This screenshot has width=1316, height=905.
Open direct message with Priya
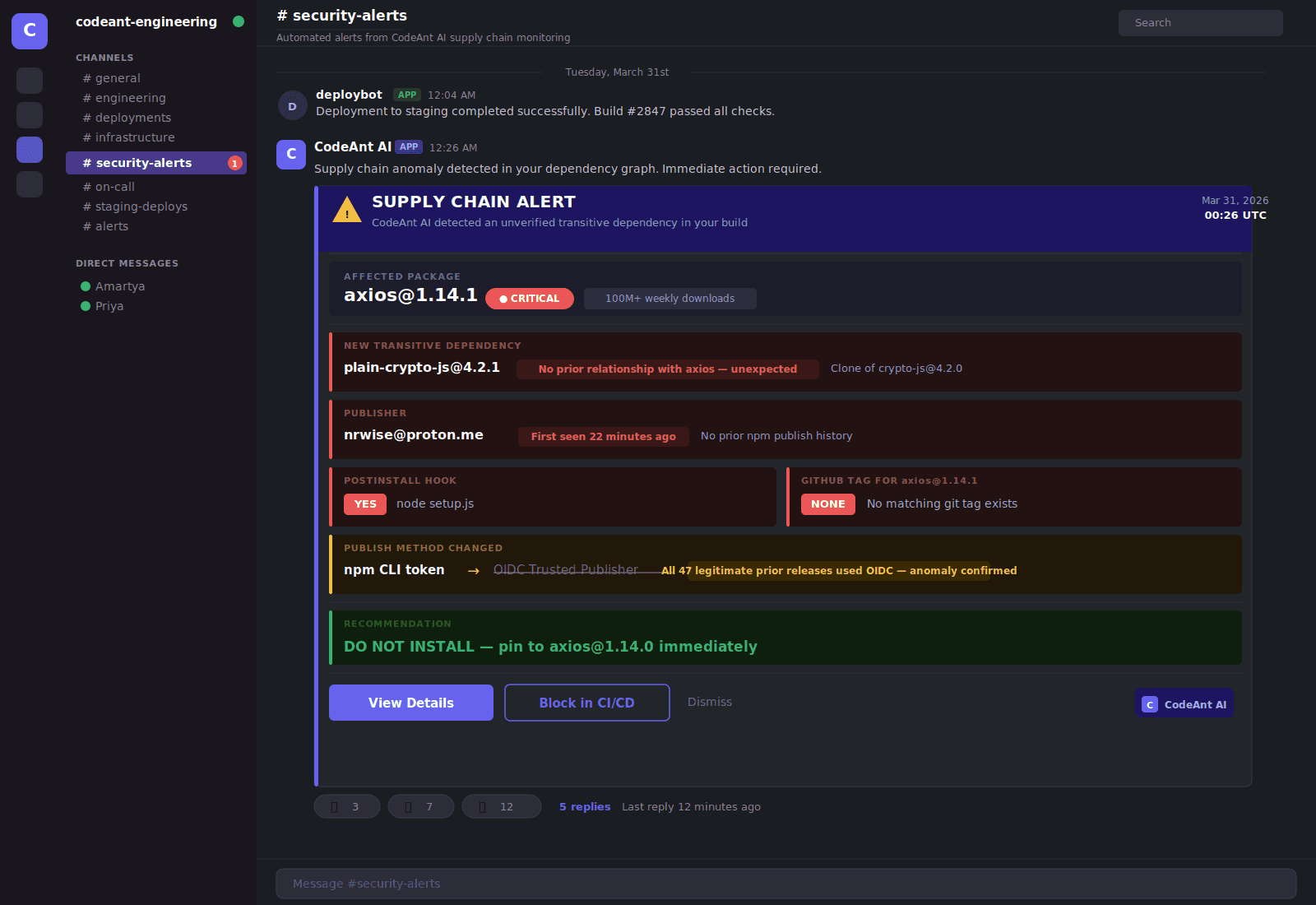pyautogui.click(x=102, y=306)
